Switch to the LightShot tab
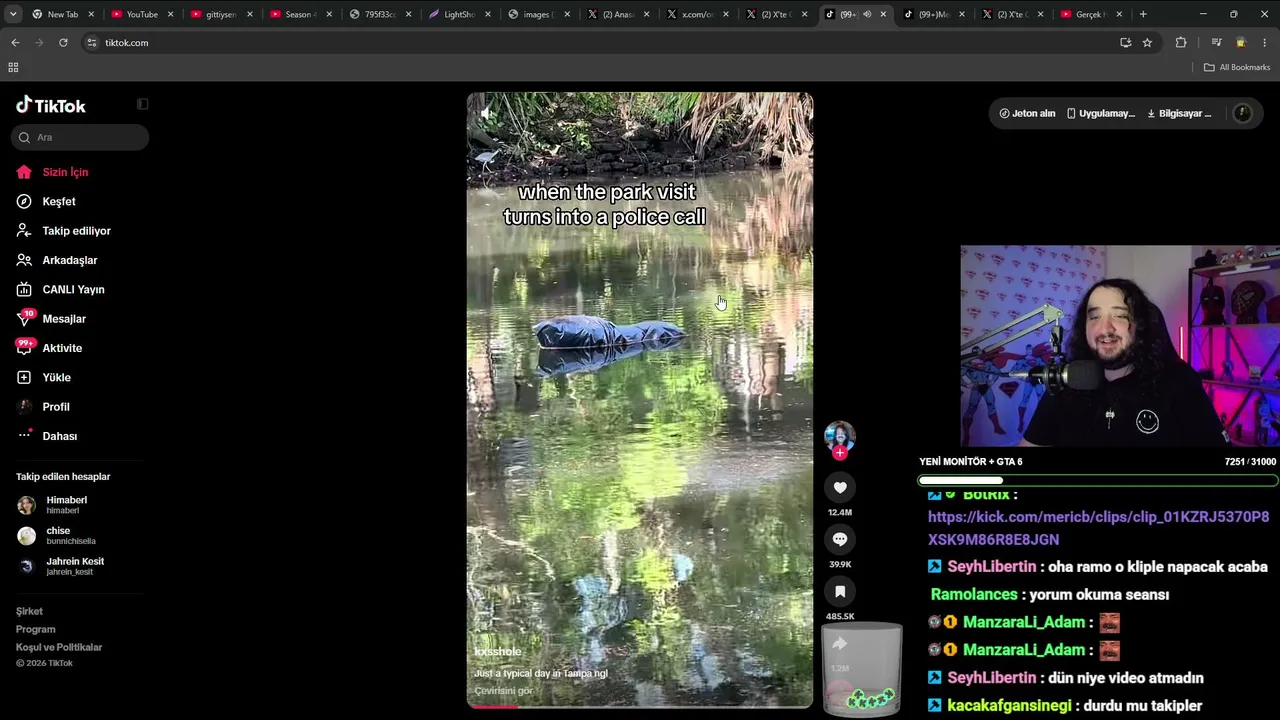The width and height of the screenshot is (1280, 720). click(x=459, y=14)
